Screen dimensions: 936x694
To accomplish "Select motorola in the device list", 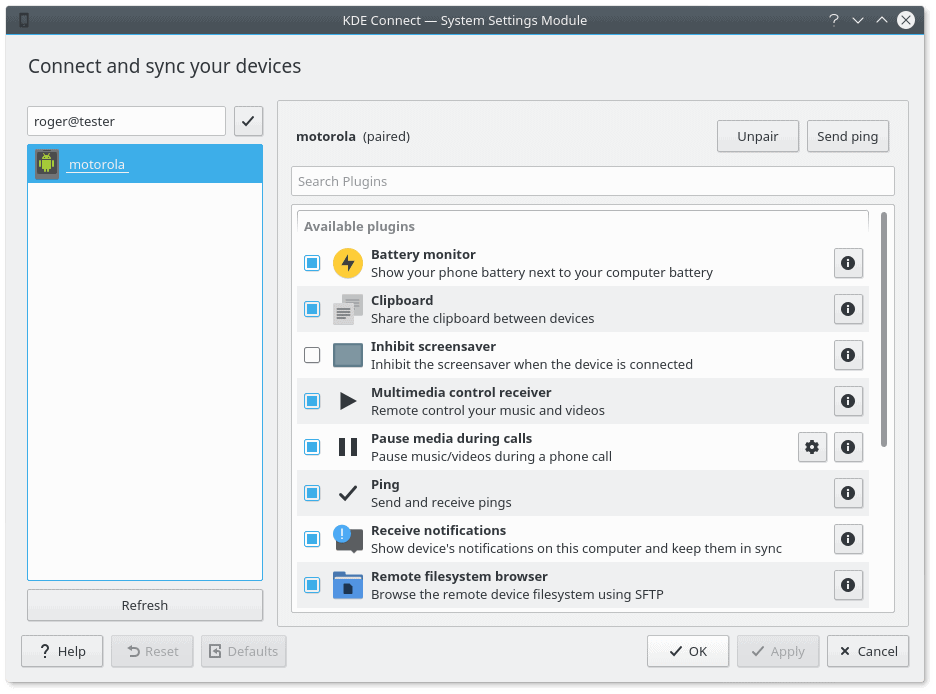I will tap(145, 164).
